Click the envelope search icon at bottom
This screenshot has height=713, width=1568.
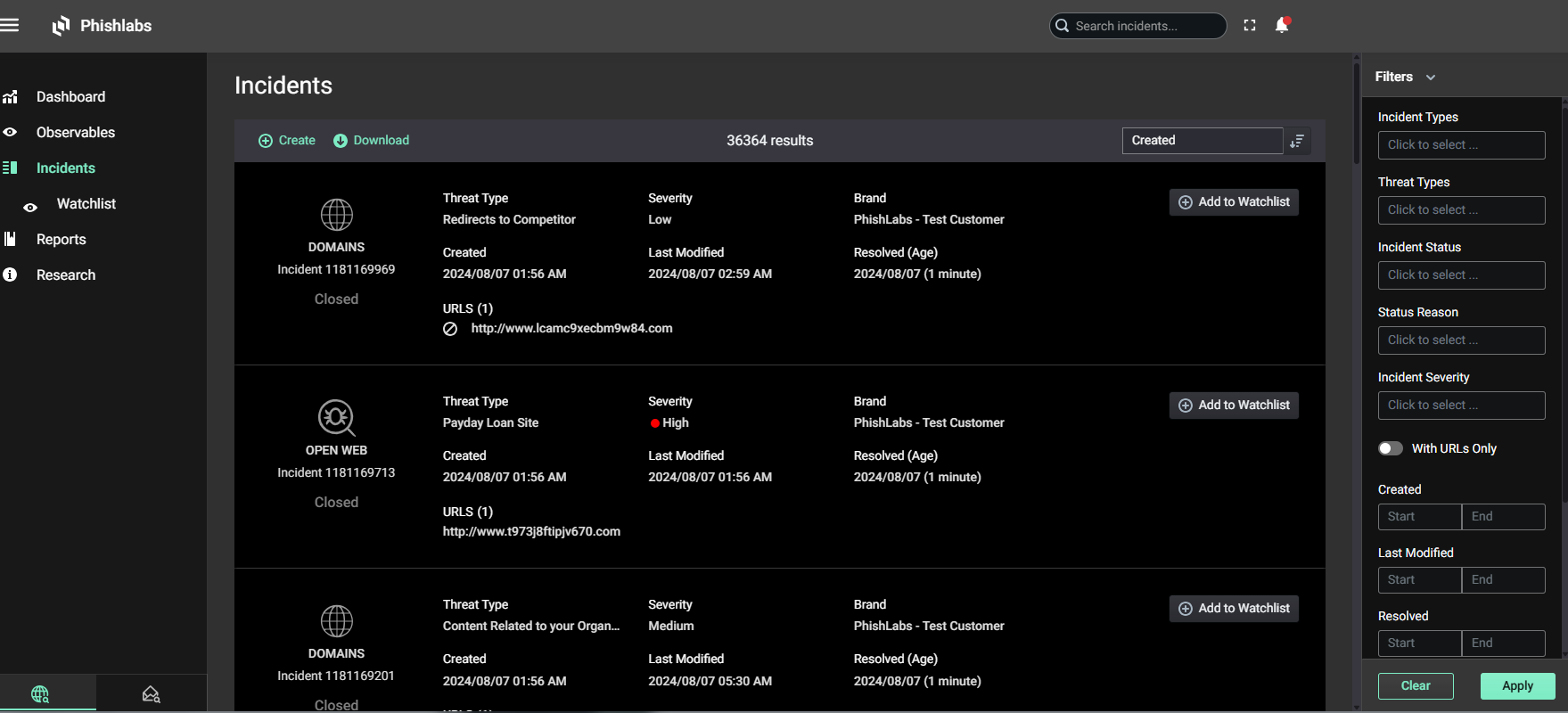[151, 694]
